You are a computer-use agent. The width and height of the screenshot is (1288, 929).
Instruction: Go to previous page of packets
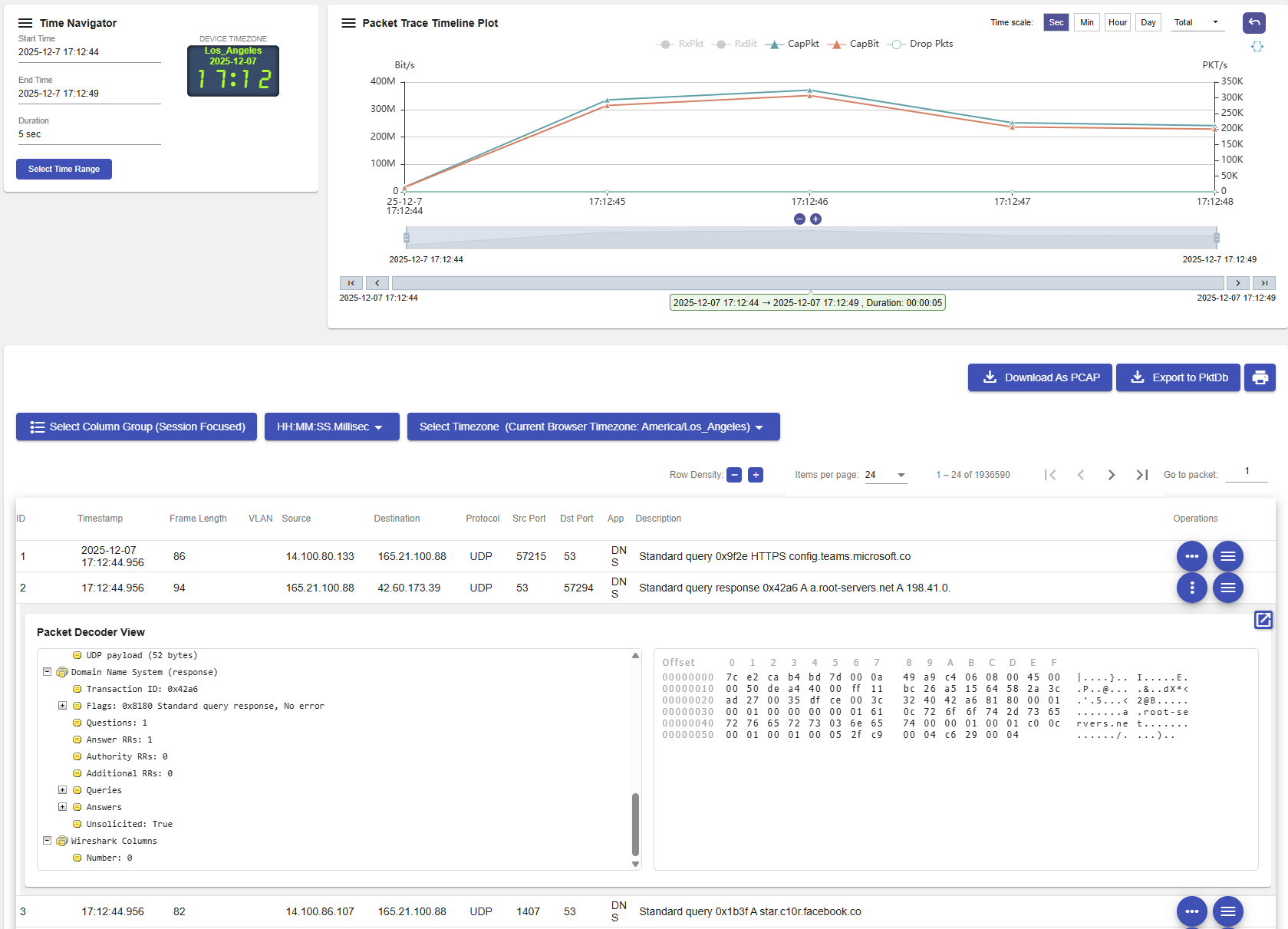[x=1081, y=475]
